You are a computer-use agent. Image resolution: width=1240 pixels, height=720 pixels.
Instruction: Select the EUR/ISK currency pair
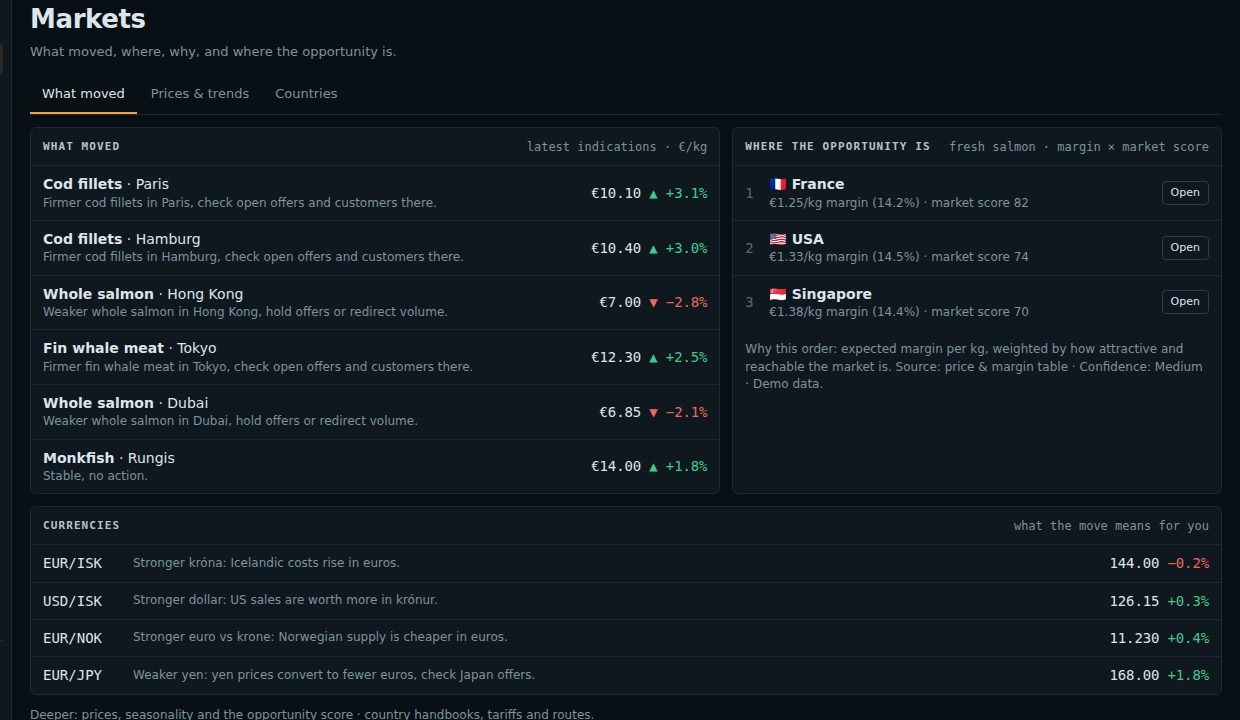tap(72, 563)
